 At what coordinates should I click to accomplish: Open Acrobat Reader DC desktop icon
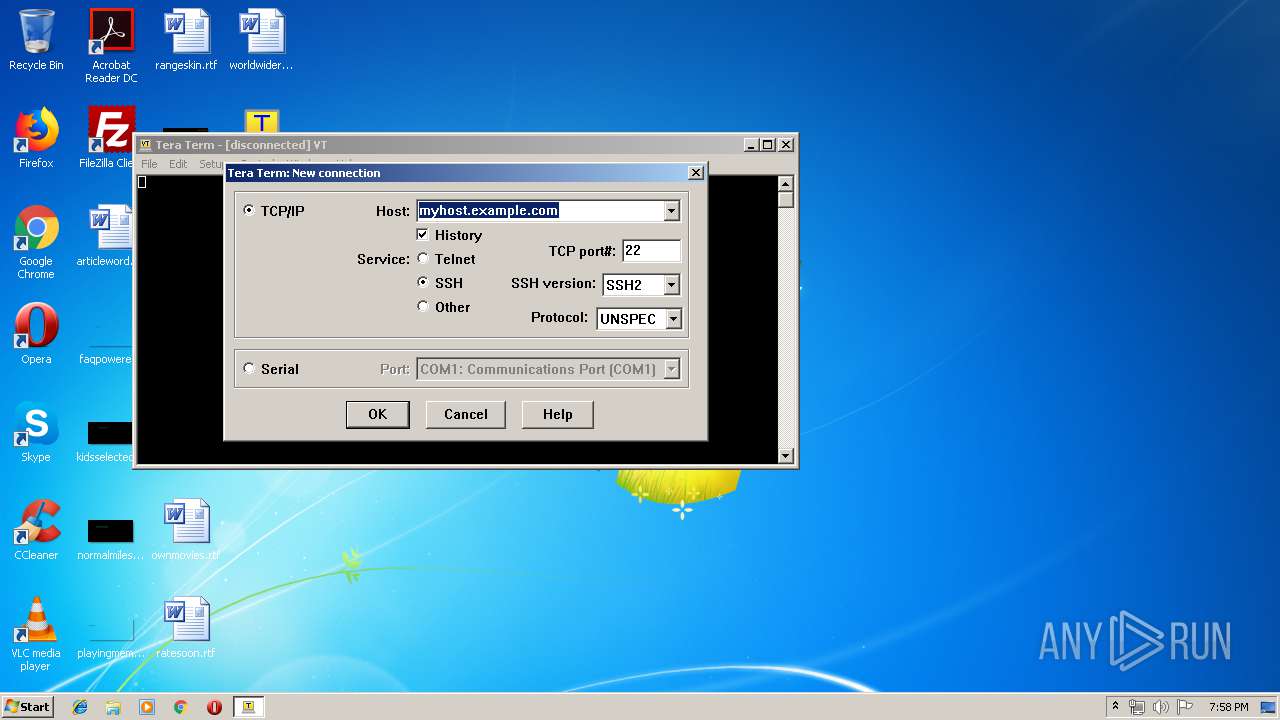(111, 46)
